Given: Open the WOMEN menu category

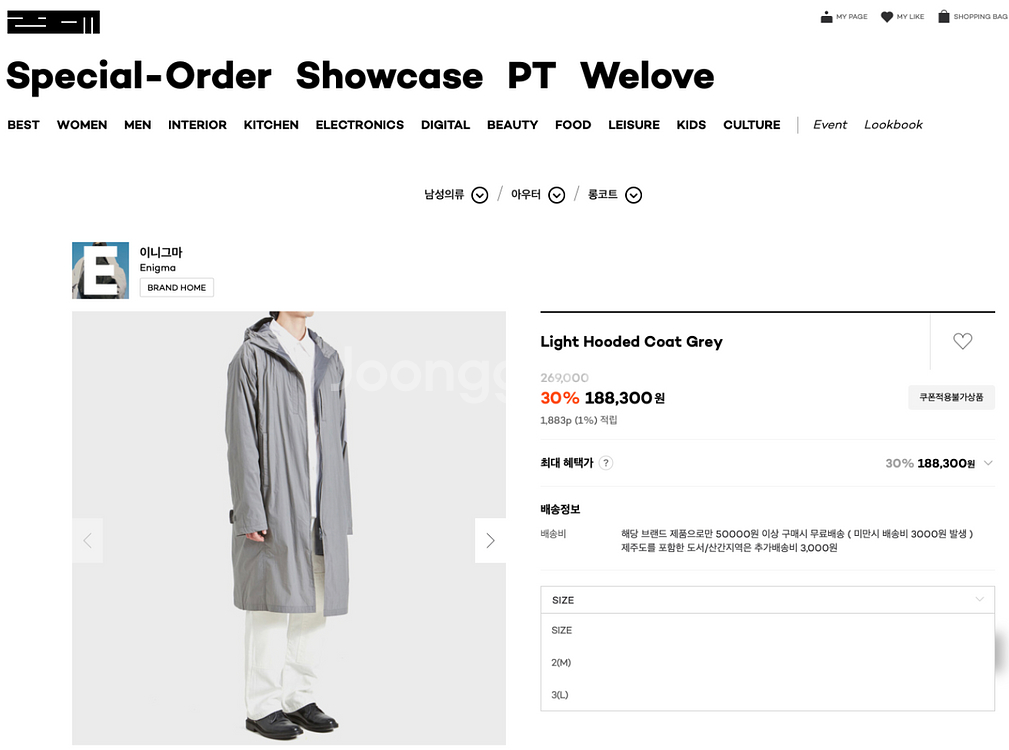Looking at the screenshot, I should (x=82, y=125).
